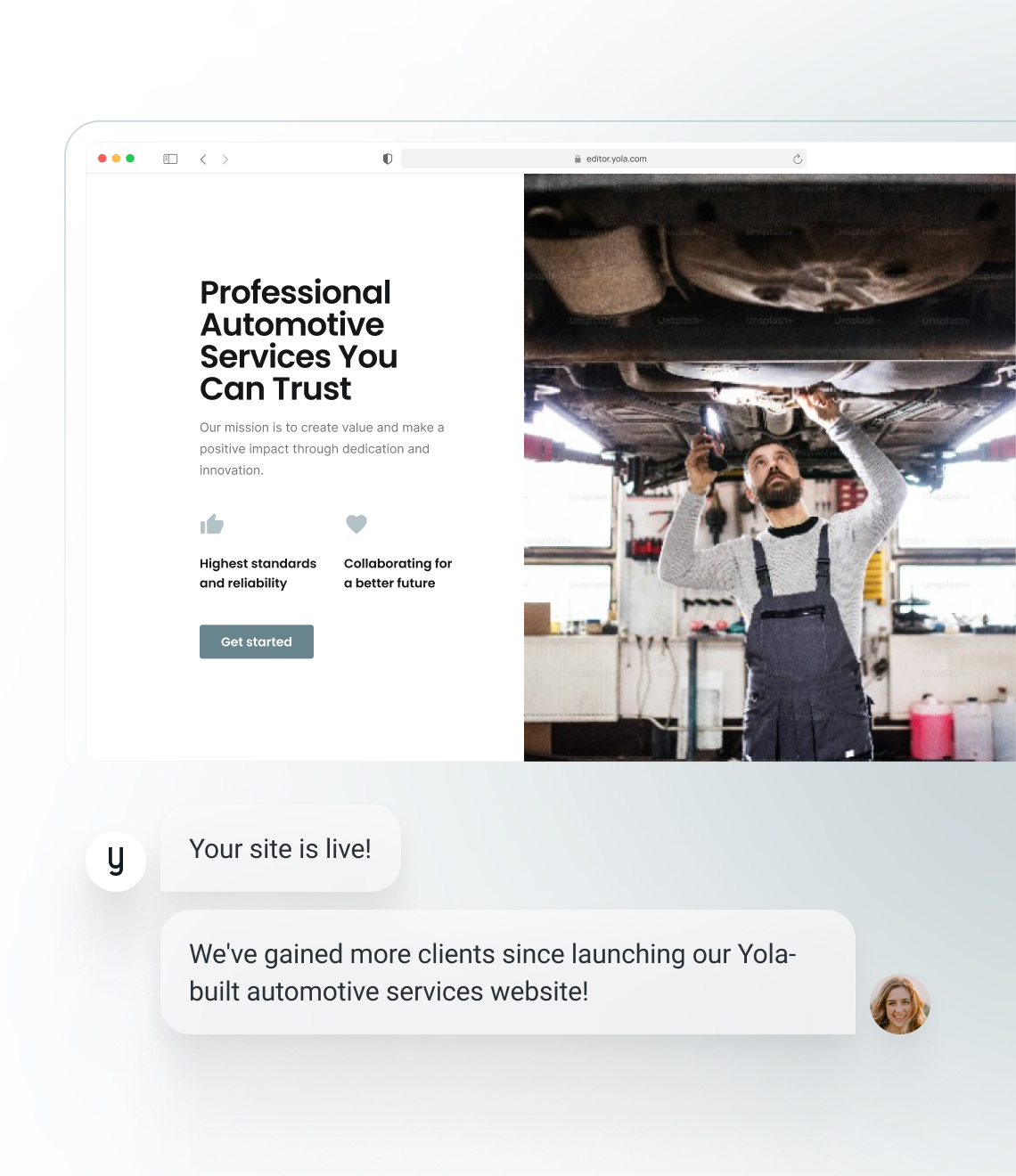Open the privacy shield report icon
The width and height of the screenshot is (1016, 1176).
388,159
